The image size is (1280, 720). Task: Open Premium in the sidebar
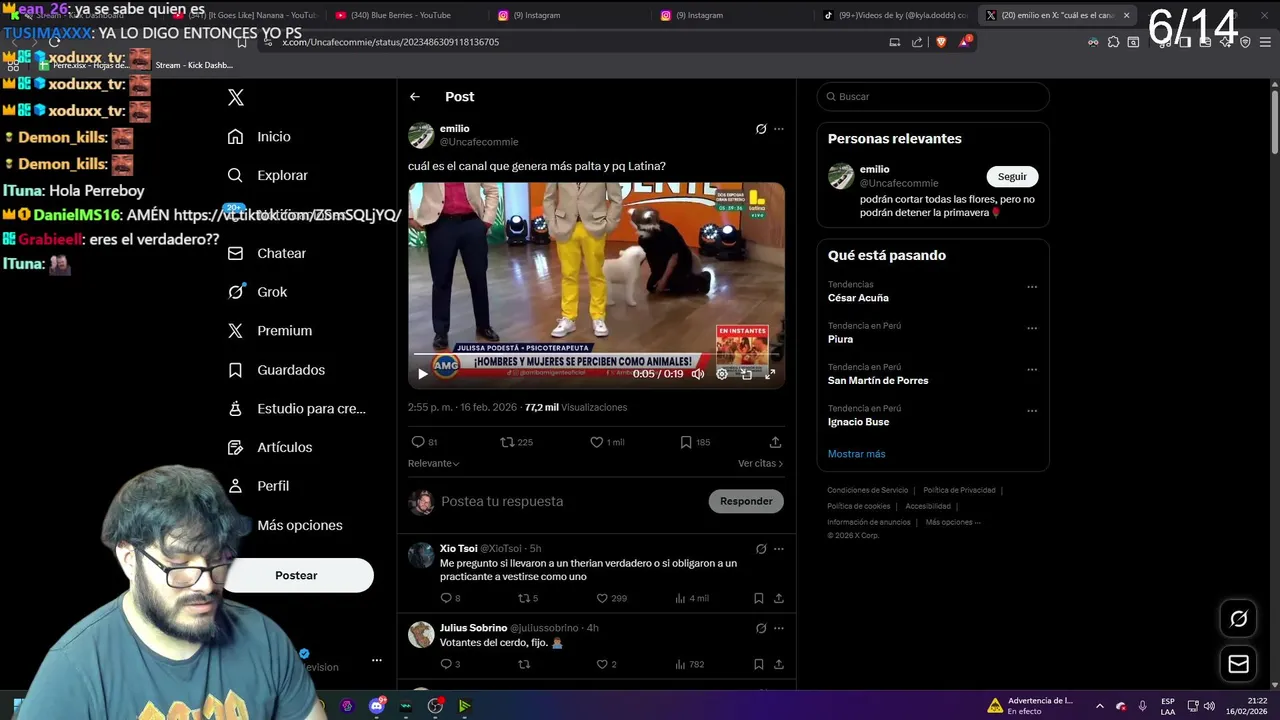pyautogui.click(x=269, y=330)
